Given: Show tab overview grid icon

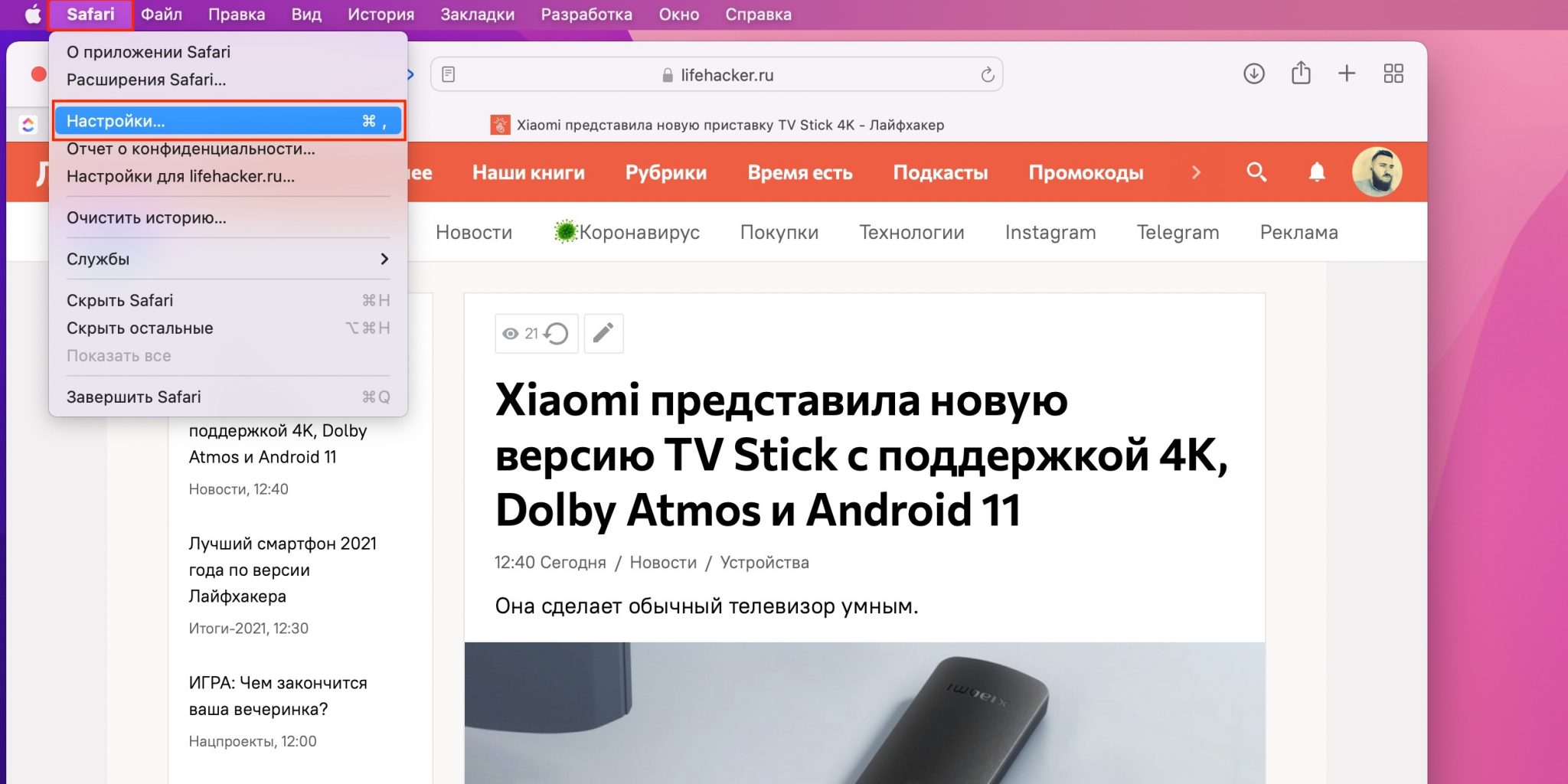Looking at the screenshot, I should click(1393, 73).
